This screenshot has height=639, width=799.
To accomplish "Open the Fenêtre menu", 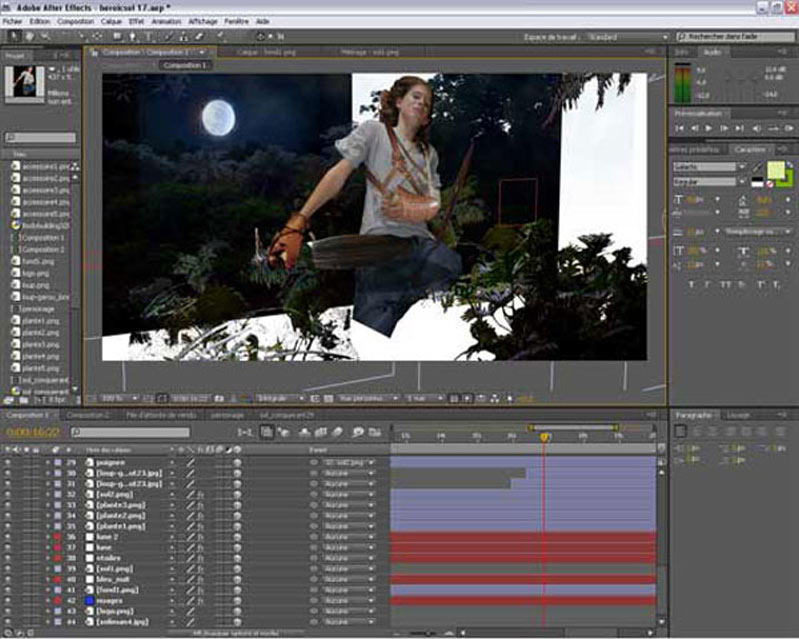I will [x=236, y=21].
